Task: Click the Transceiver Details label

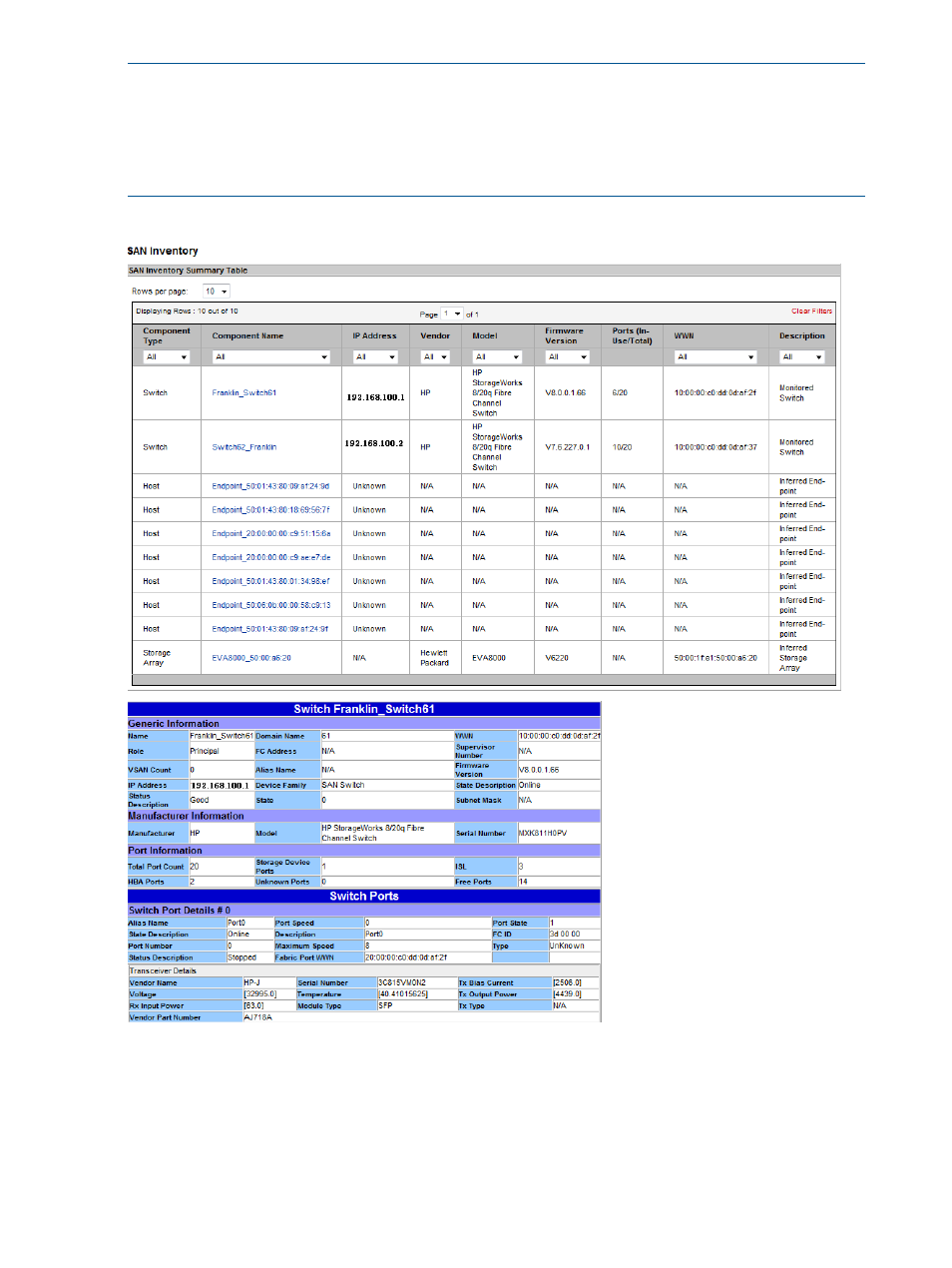Action: 163,970
